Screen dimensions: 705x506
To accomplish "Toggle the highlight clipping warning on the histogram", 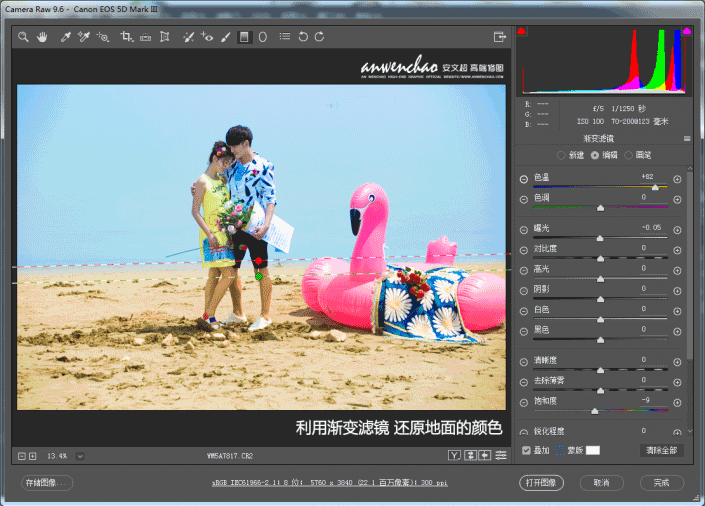I will click(x=687, y=31).
